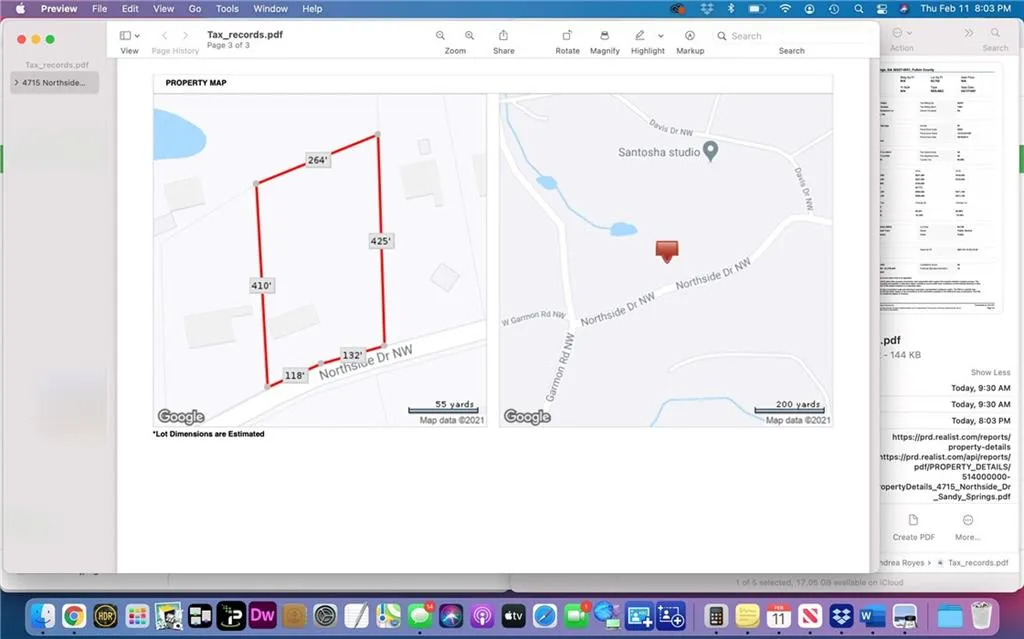This screenshot has height=639, width=1024.
Task: Activate the Highlight pen icon
Action: click(640, 35)
